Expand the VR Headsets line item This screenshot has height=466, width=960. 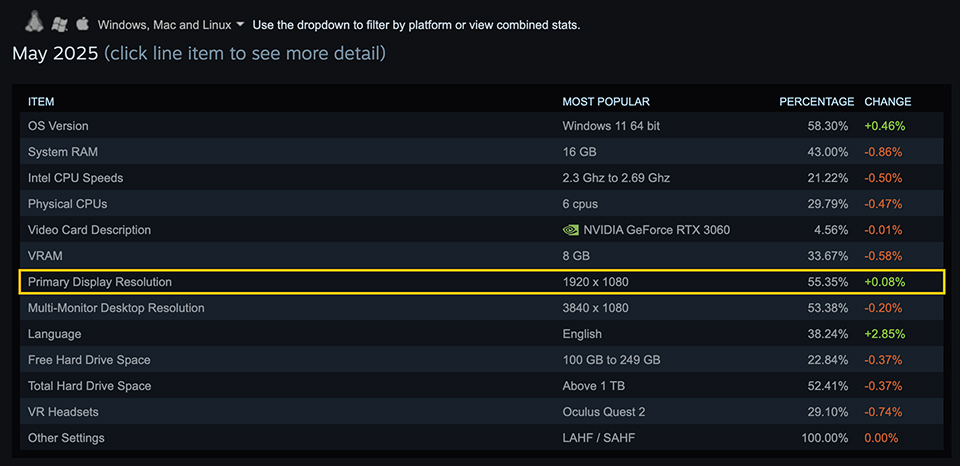click(63, 412)
